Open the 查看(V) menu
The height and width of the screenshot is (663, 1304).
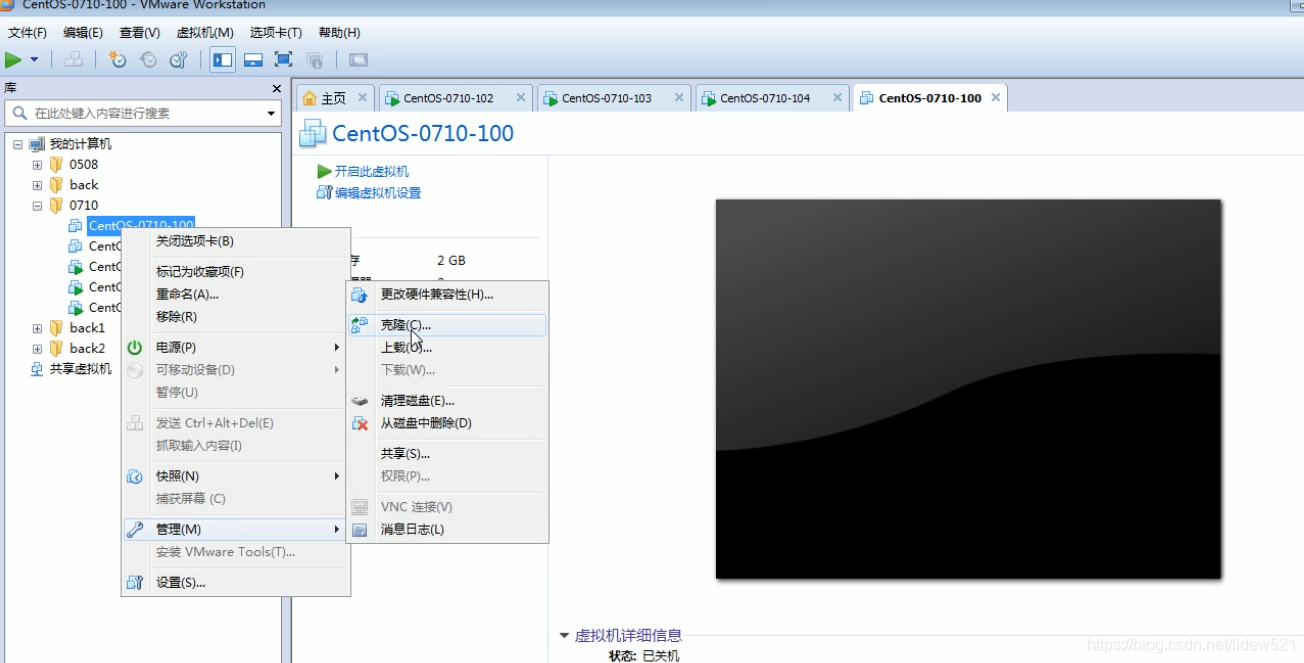click(139, 33)
